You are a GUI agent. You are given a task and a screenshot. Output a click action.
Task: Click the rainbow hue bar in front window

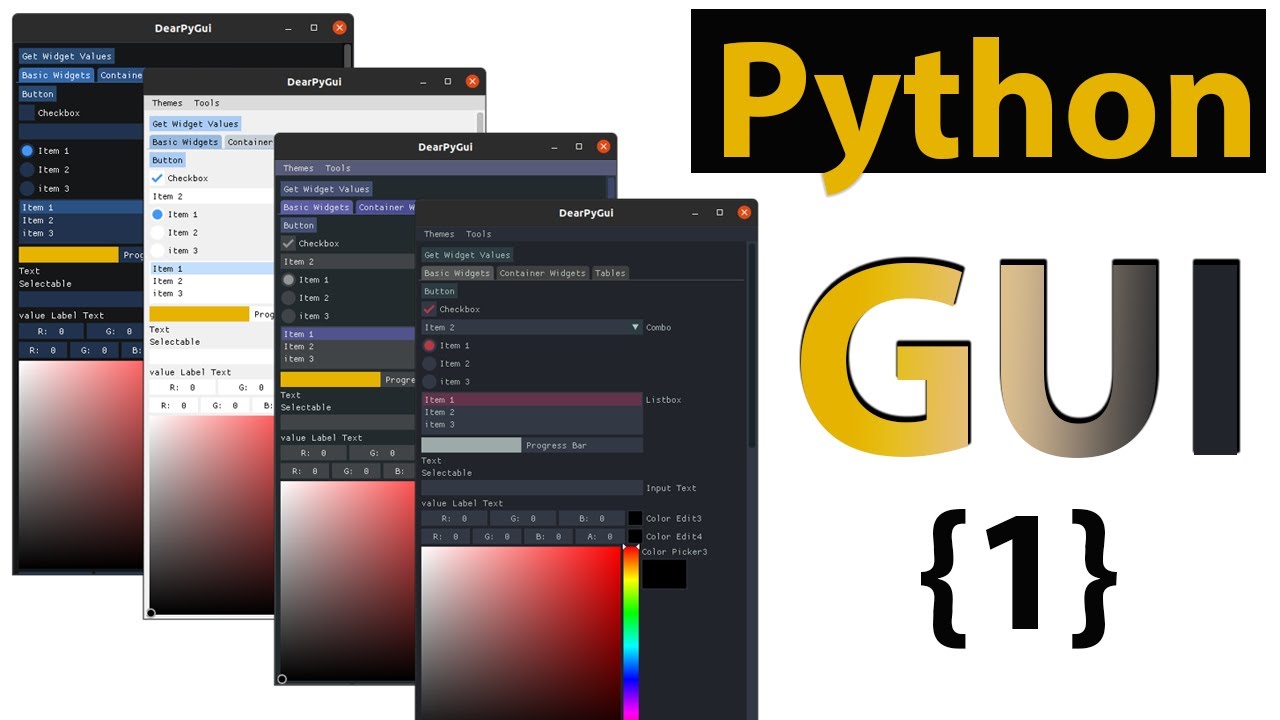pyautogui.click(x=631, y=632)
